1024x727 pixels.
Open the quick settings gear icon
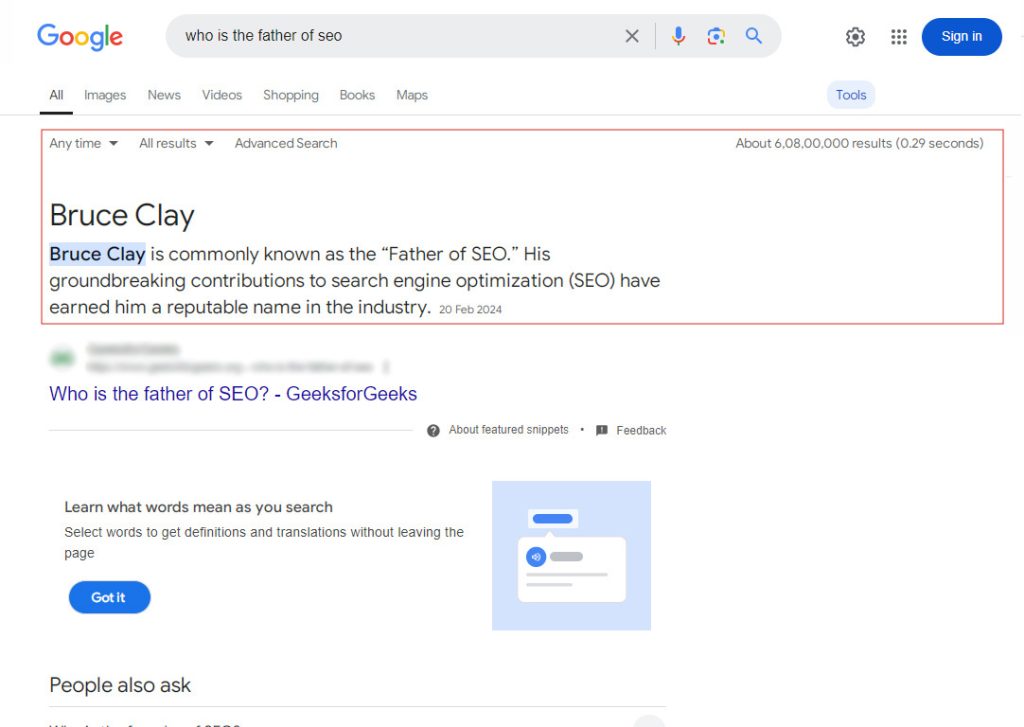855,36
